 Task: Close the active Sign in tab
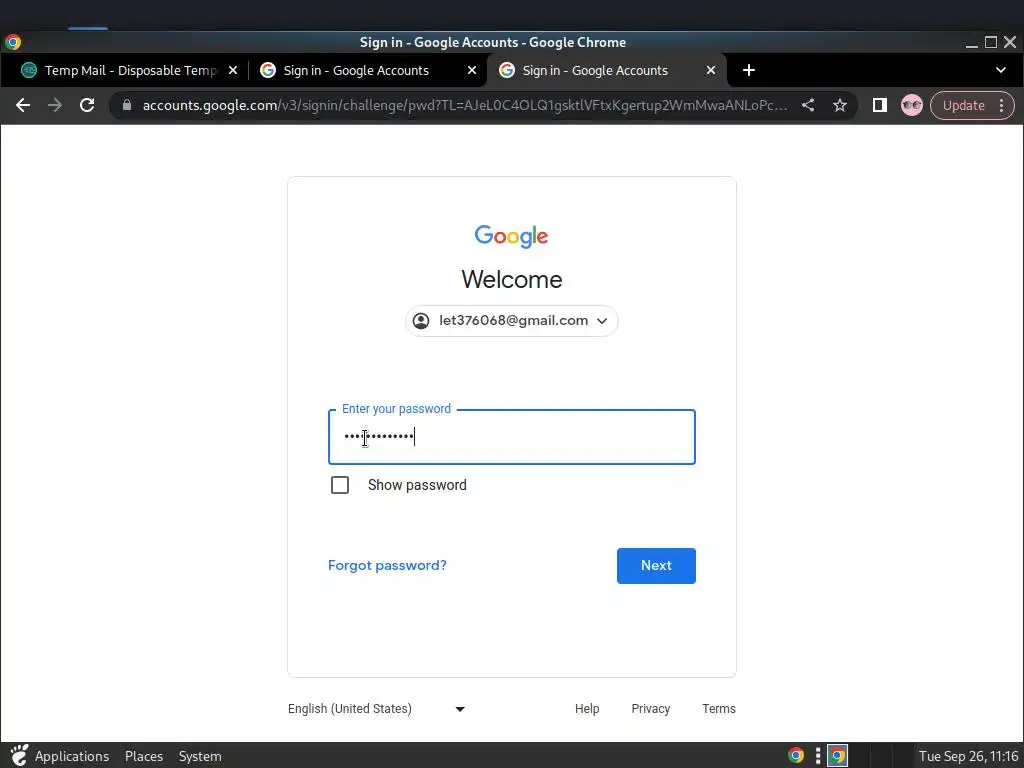pyautogui.click(x=711, y=70)
